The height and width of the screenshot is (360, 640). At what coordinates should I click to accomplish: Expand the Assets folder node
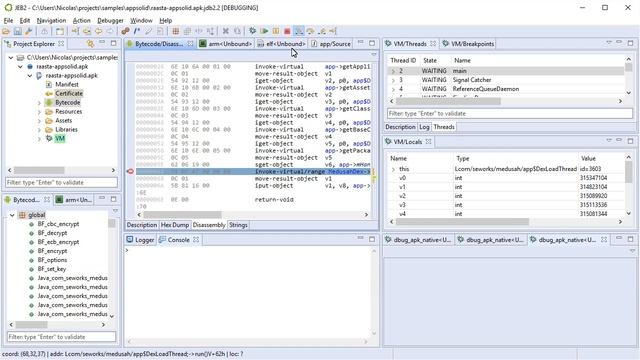click(39, 121)
